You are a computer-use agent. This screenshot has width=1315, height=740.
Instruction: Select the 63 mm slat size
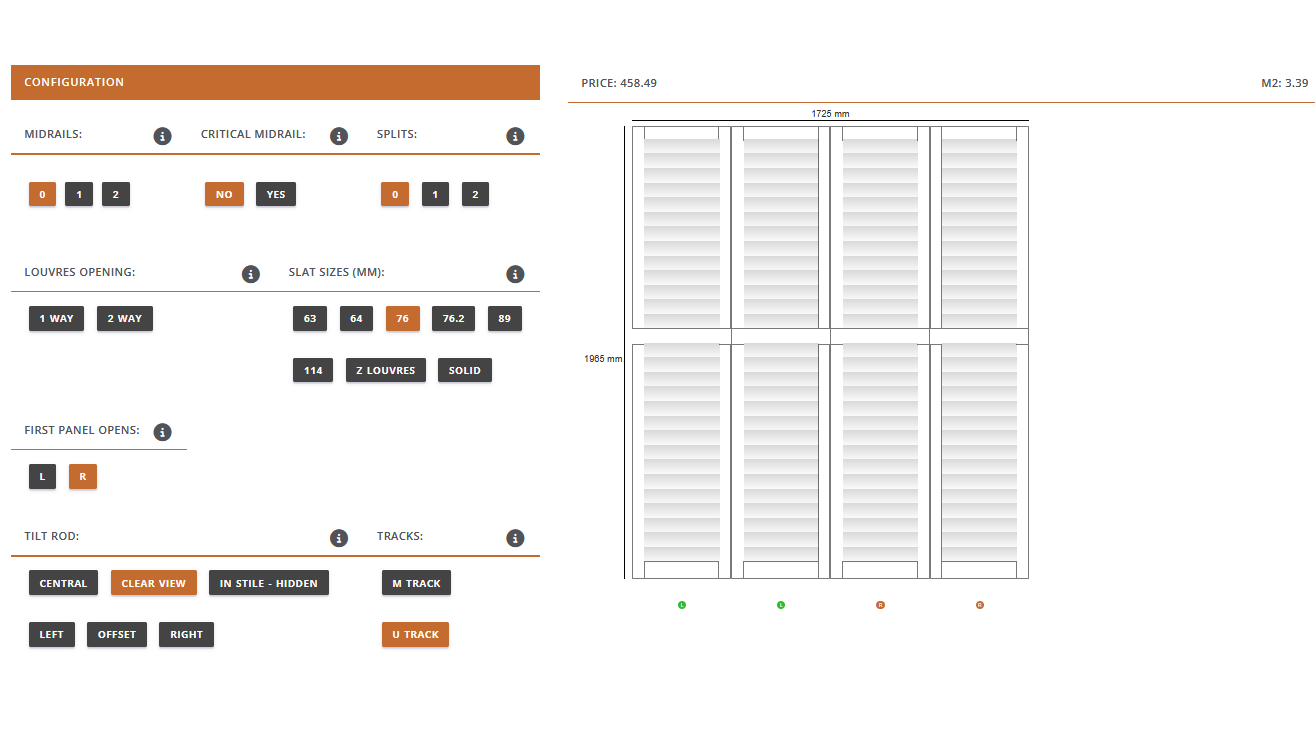pos(310,319)
